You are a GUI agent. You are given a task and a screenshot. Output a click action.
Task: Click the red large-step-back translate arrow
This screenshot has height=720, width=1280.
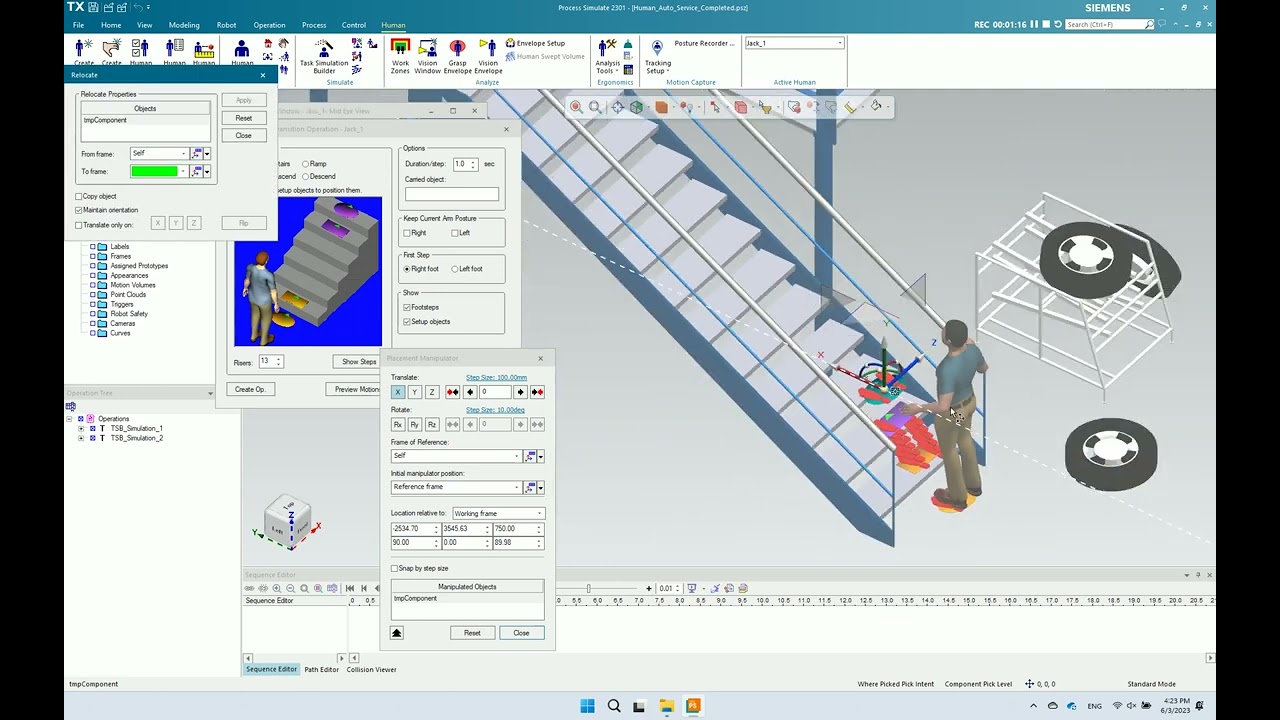pos(453,392)
